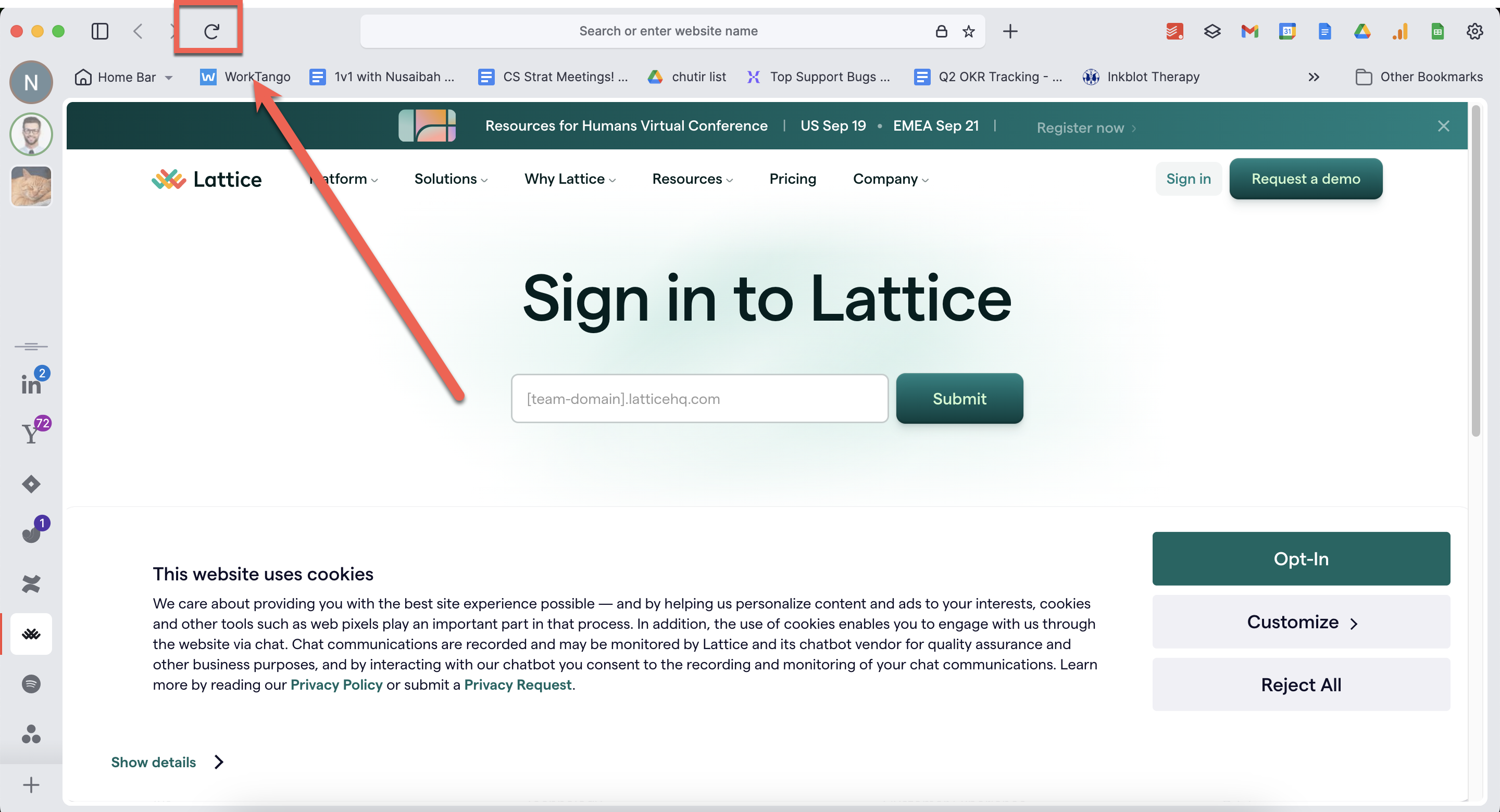The image size is (1500, 812).
Task: Select the cat photo profile avatar
Action: (x=31, y=186)
